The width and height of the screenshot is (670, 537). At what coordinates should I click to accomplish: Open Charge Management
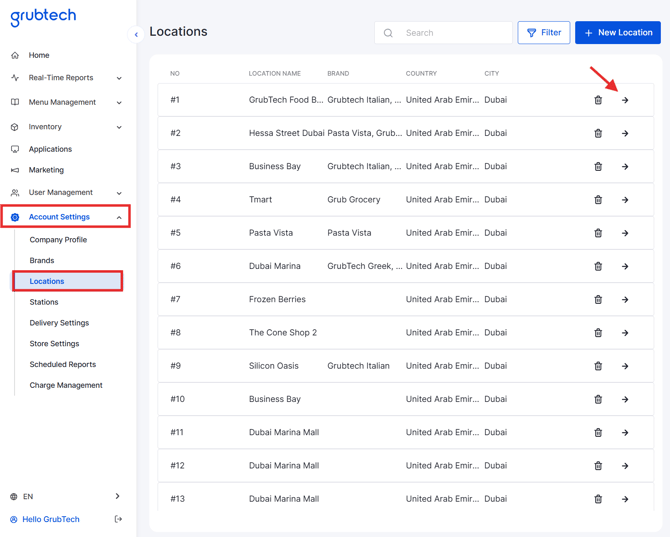click(x=66, y=385)
